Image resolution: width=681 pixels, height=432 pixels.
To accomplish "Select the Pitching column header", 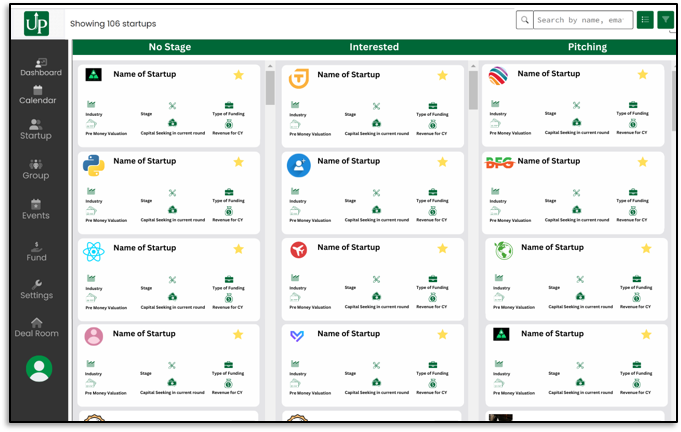I will (x=587, y=47).
